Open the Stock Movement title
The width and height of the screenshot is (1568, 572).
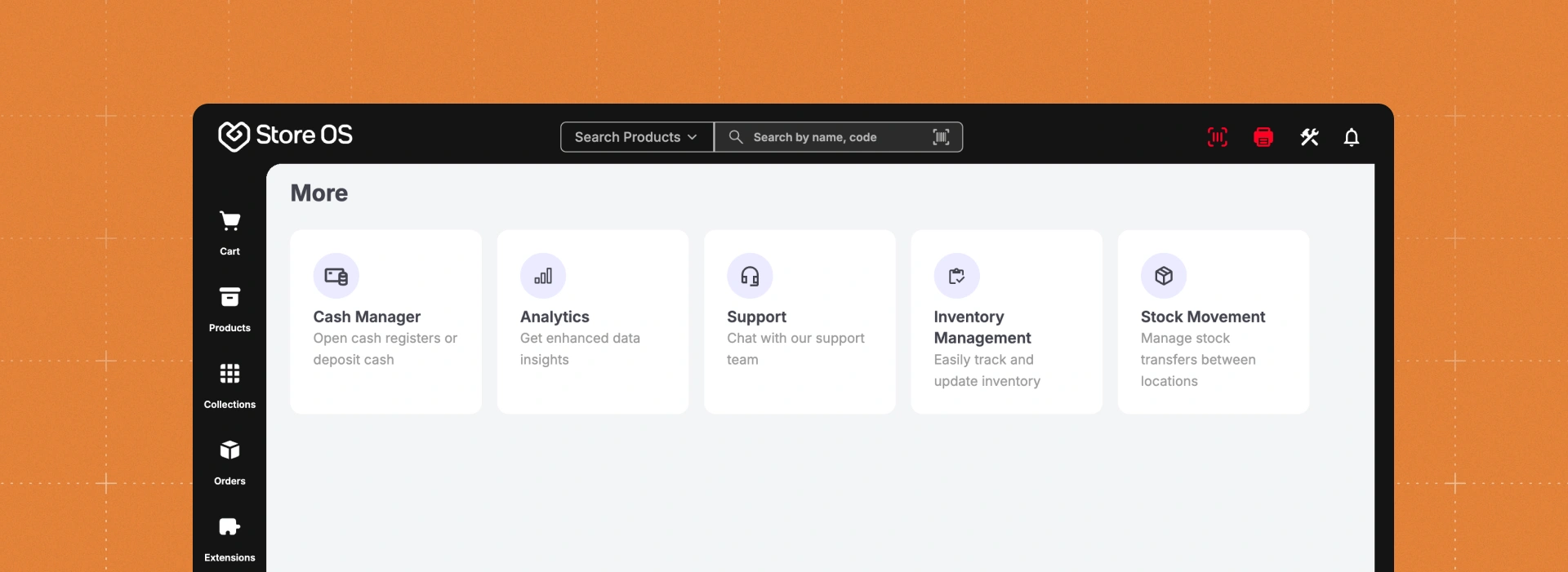pos(1203,317)
